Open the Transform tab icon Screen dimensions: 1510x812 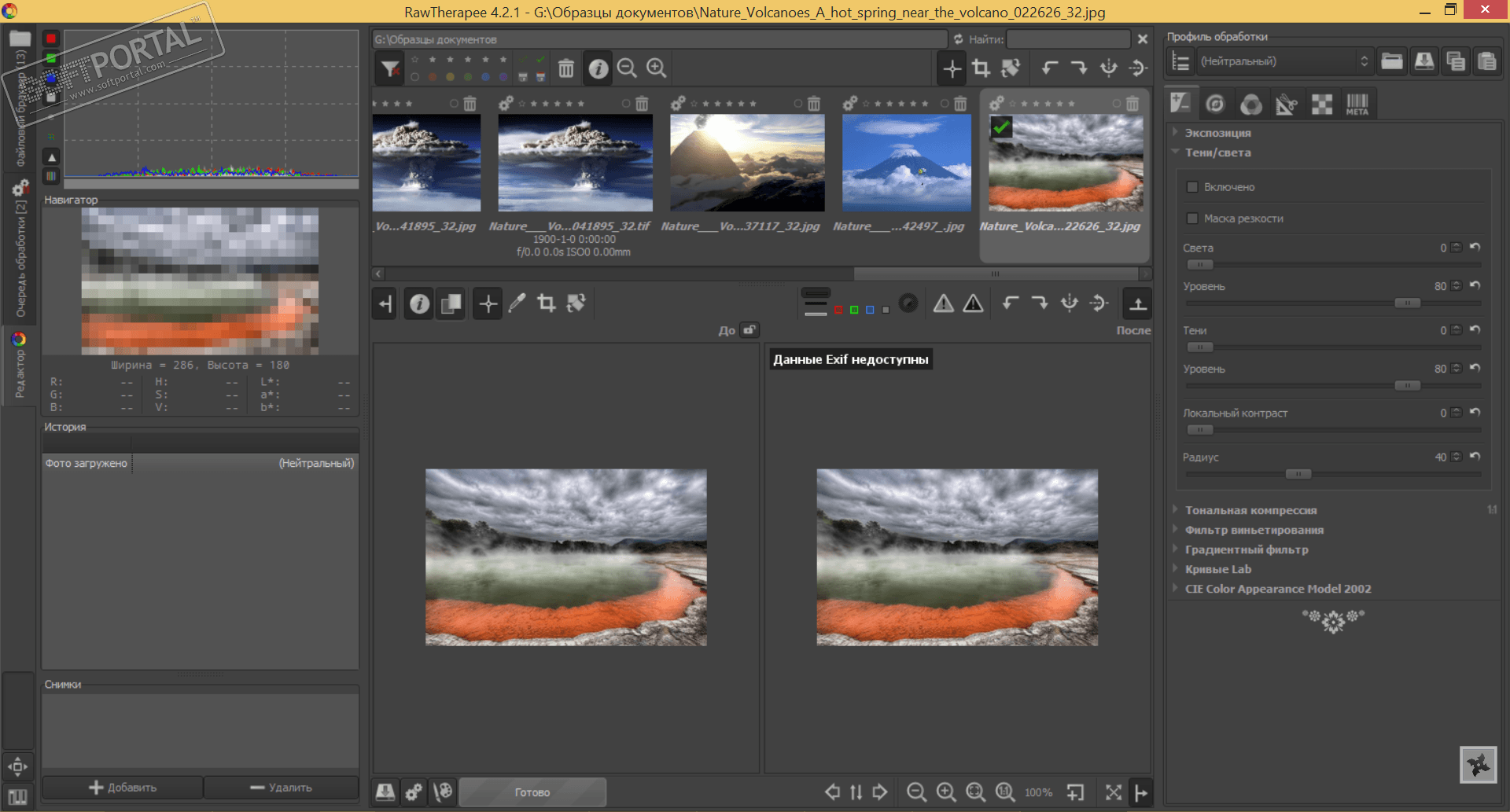pyautogui.click(x=1286, y=104)
